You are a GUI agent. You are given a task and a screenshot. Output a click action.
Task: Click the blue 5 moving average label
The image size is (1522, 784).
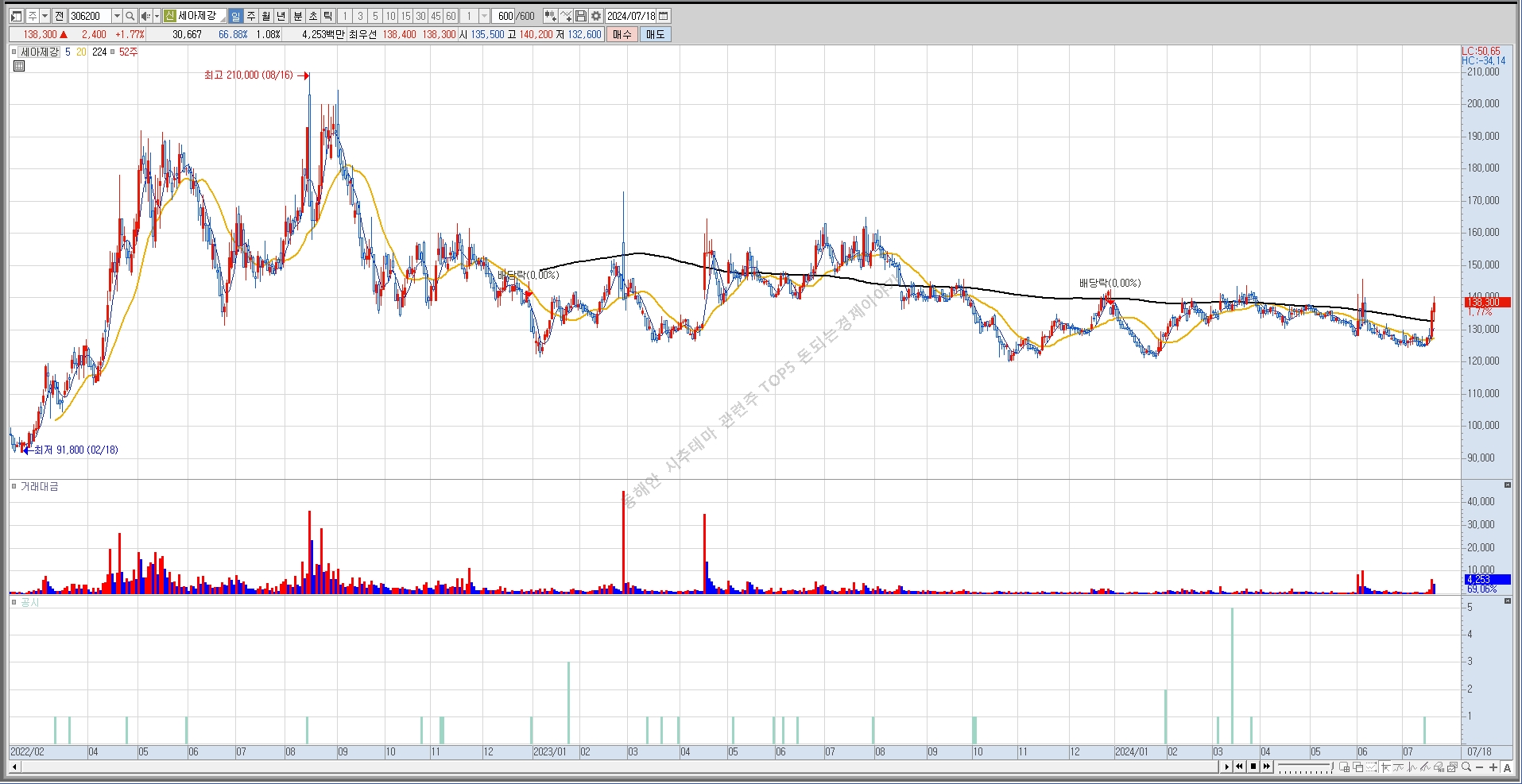(x=68, y=52)
